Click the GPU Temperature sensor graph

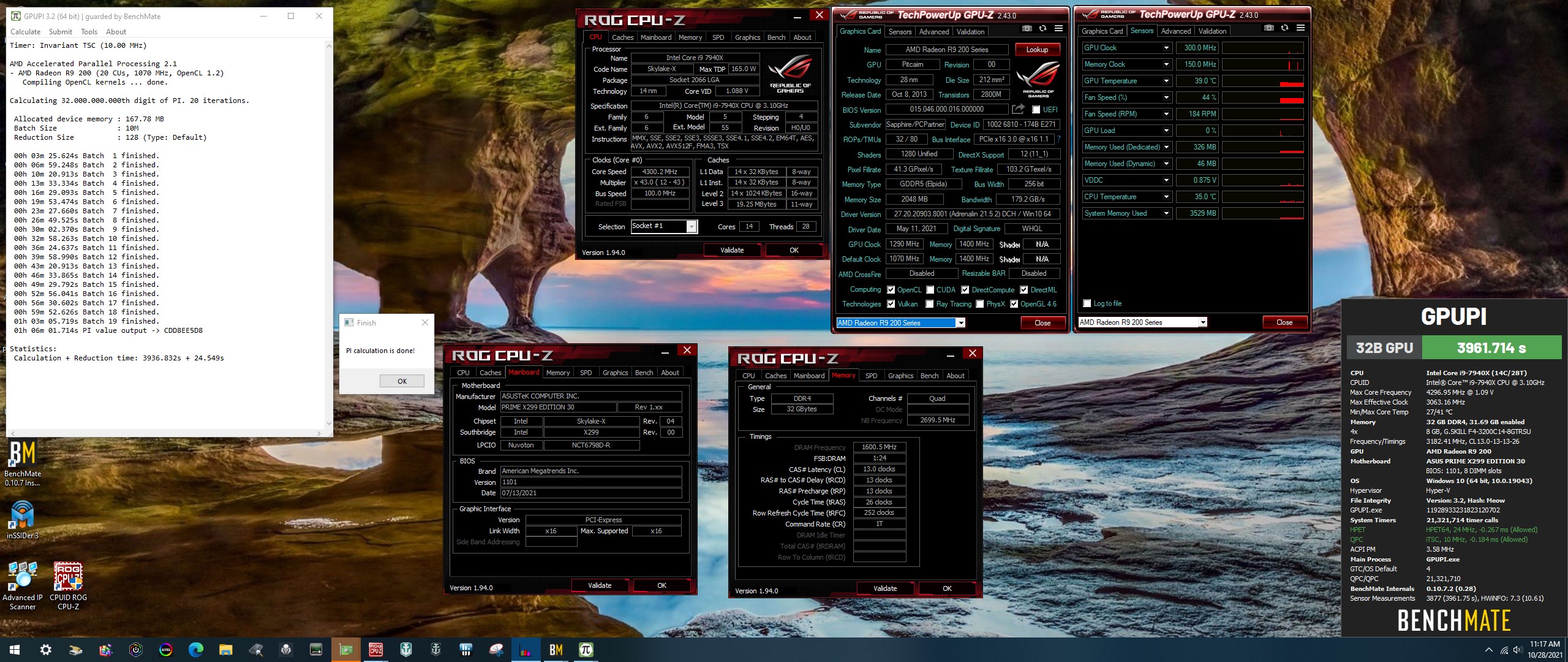pyautogui.click(x=1263, y=81)
